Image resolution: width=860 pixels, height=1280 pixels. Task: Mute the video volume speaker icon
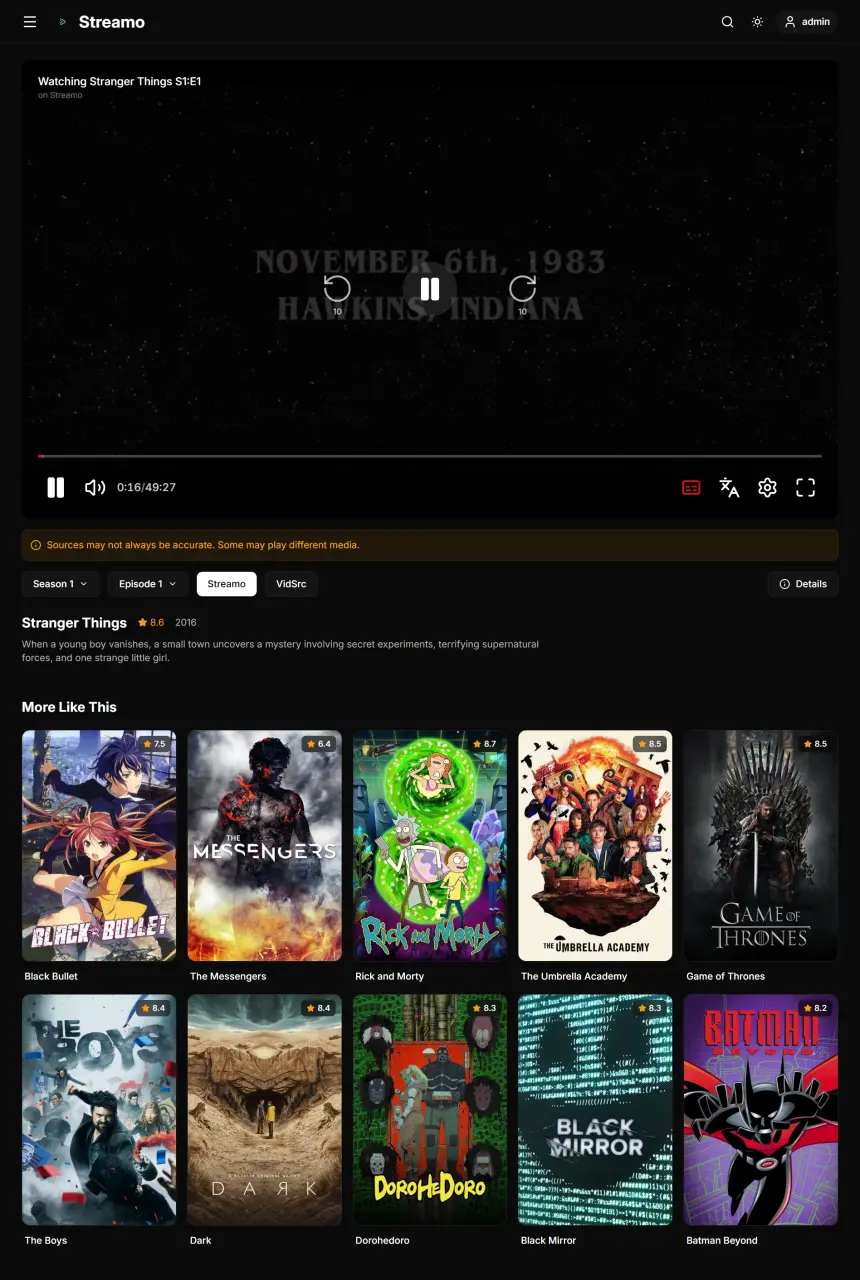tap(95, 487)
